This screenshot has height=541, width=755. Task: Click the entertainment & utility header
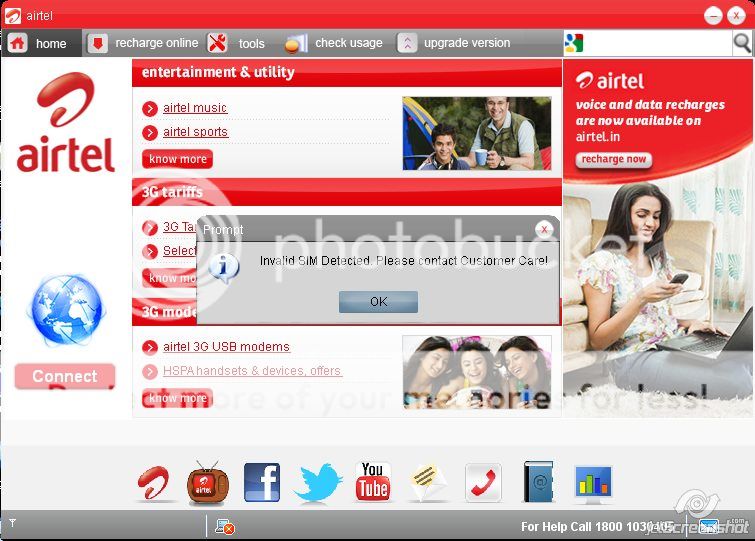tap(347, 73)
